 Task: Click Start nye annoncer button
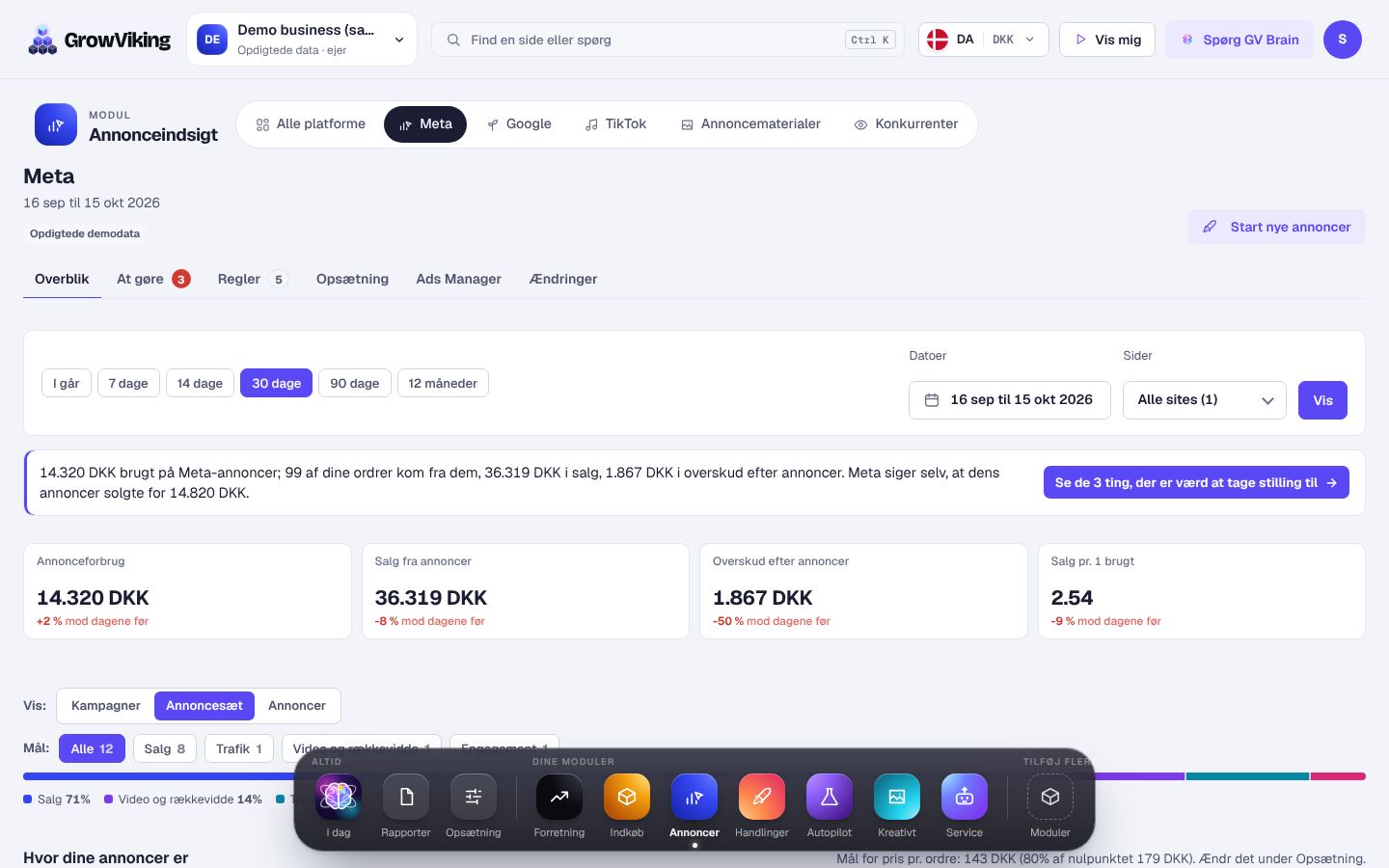coord(1276,227)
